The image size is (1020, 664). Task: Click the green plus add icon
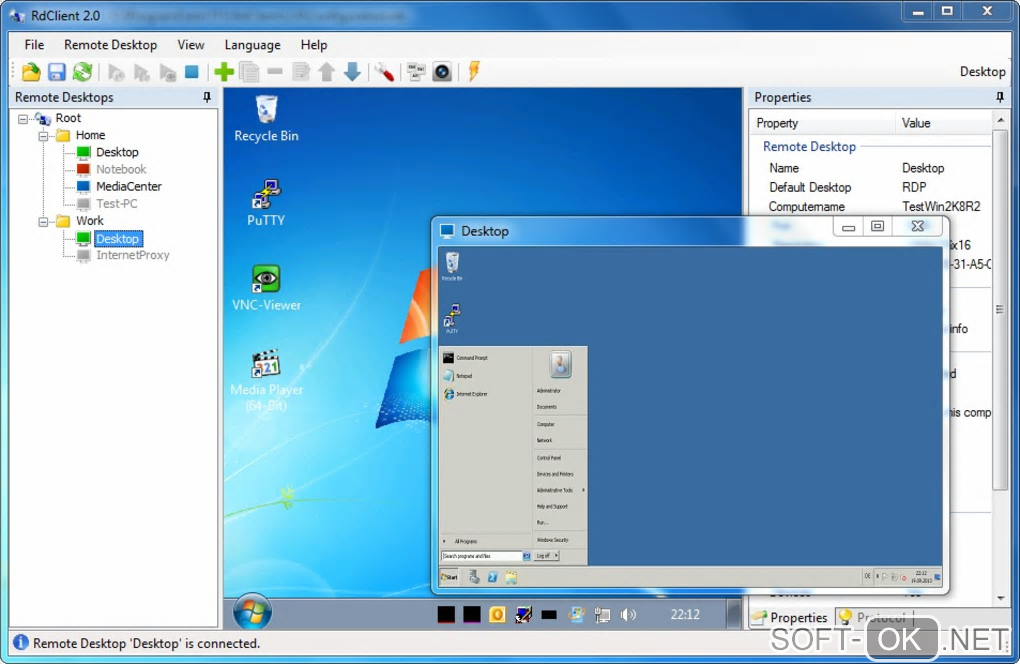(224, 72)
